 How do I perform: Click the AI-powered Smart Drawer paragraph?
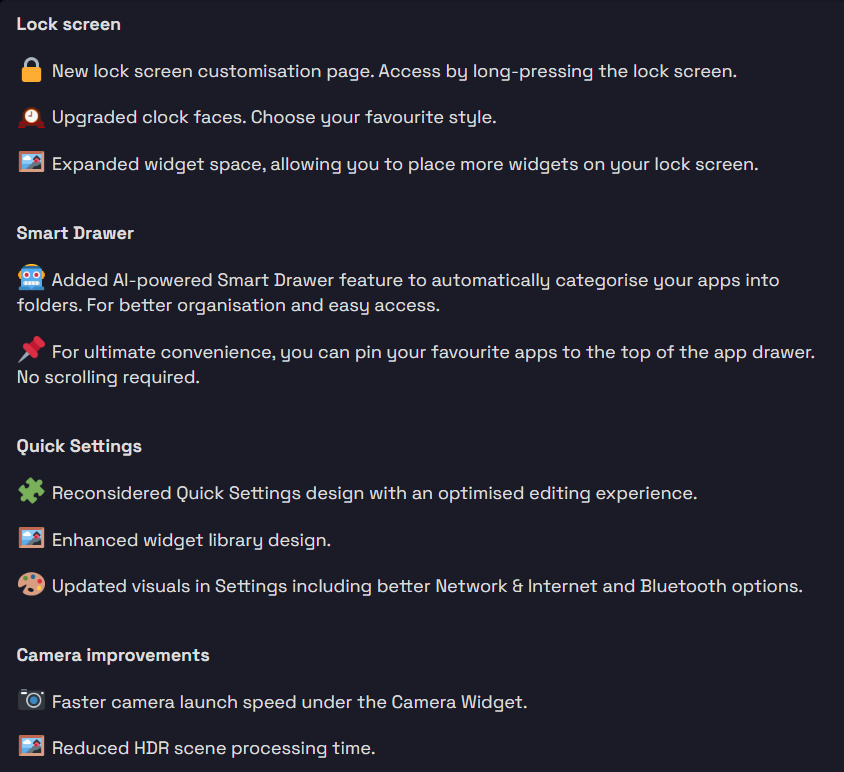(398, 292)
